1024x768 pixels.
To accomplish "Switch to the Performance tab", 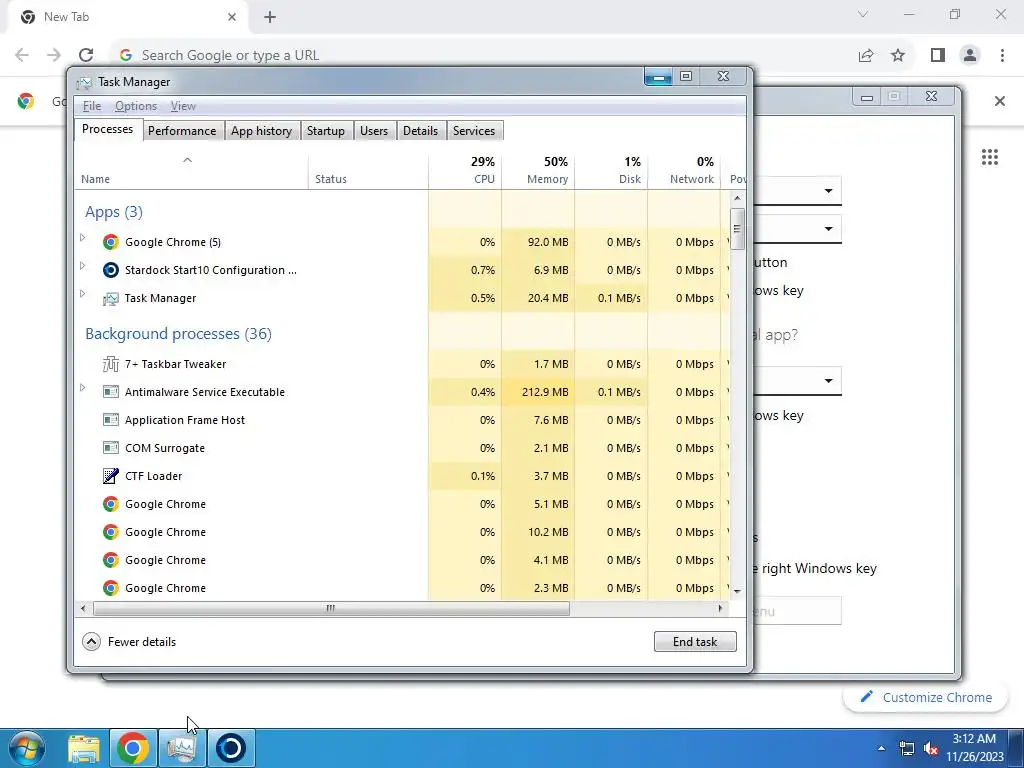I will (182, 131).
